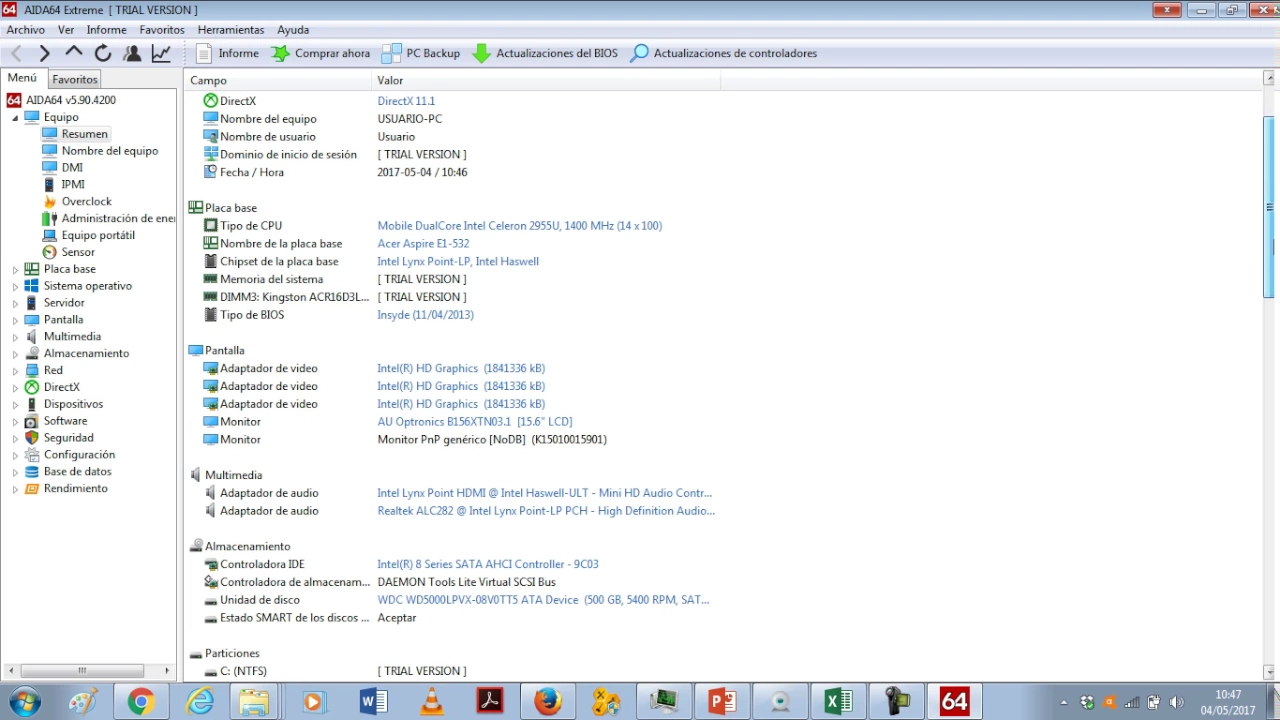Select Equipo portátil tree item
The width and height of the screenshot is (1280, 720).
pyautogui.click(x=98, y=236)
